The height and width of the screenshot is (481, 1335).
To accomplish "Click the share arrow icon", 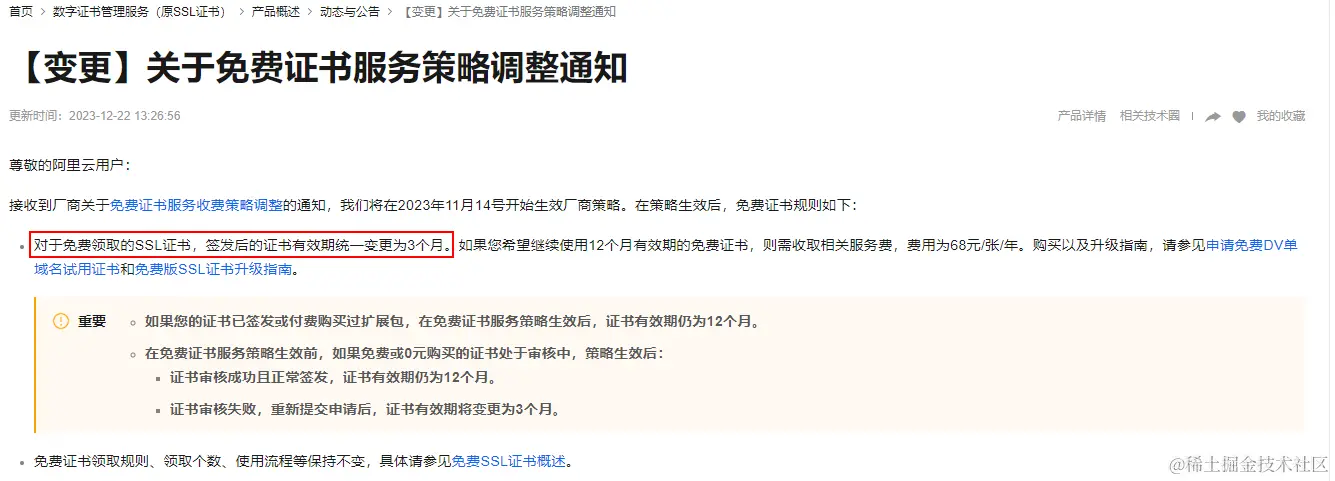I will pyautogui.click(x=1213, y=117).
